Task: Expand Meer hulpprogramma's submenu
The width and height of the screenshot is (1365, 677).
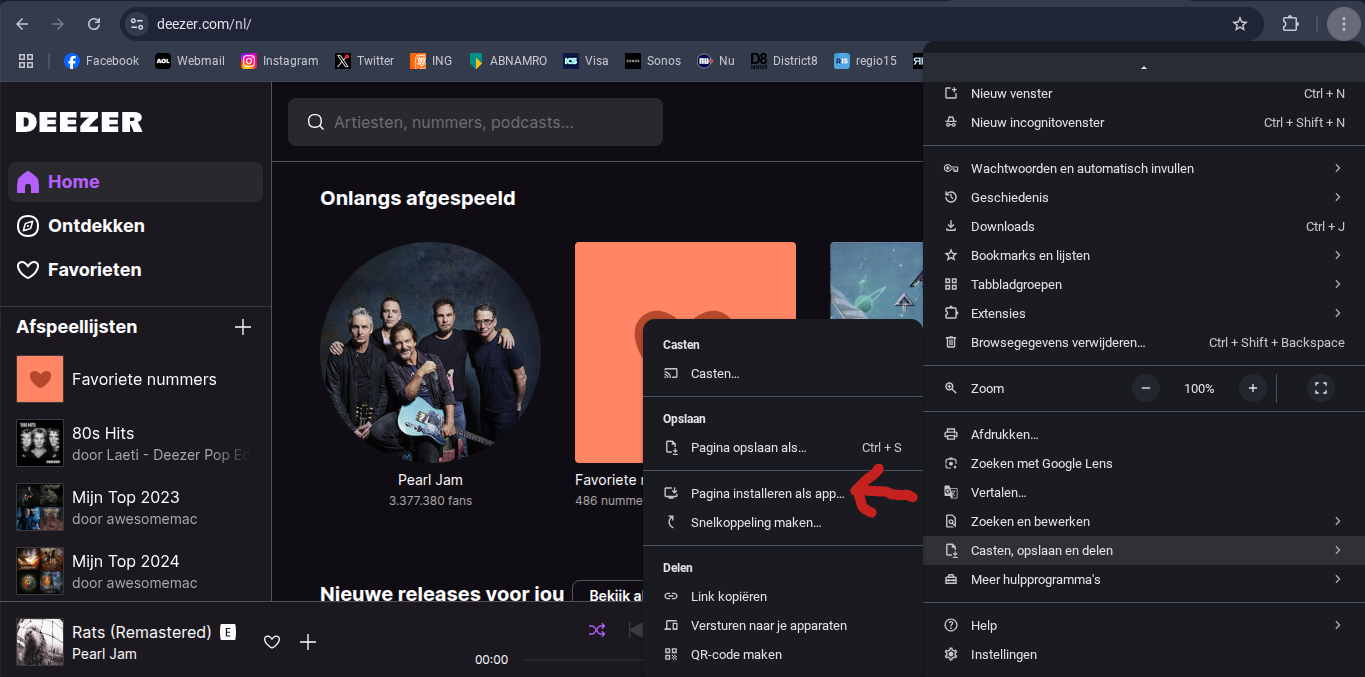Action: [1144, 580]
